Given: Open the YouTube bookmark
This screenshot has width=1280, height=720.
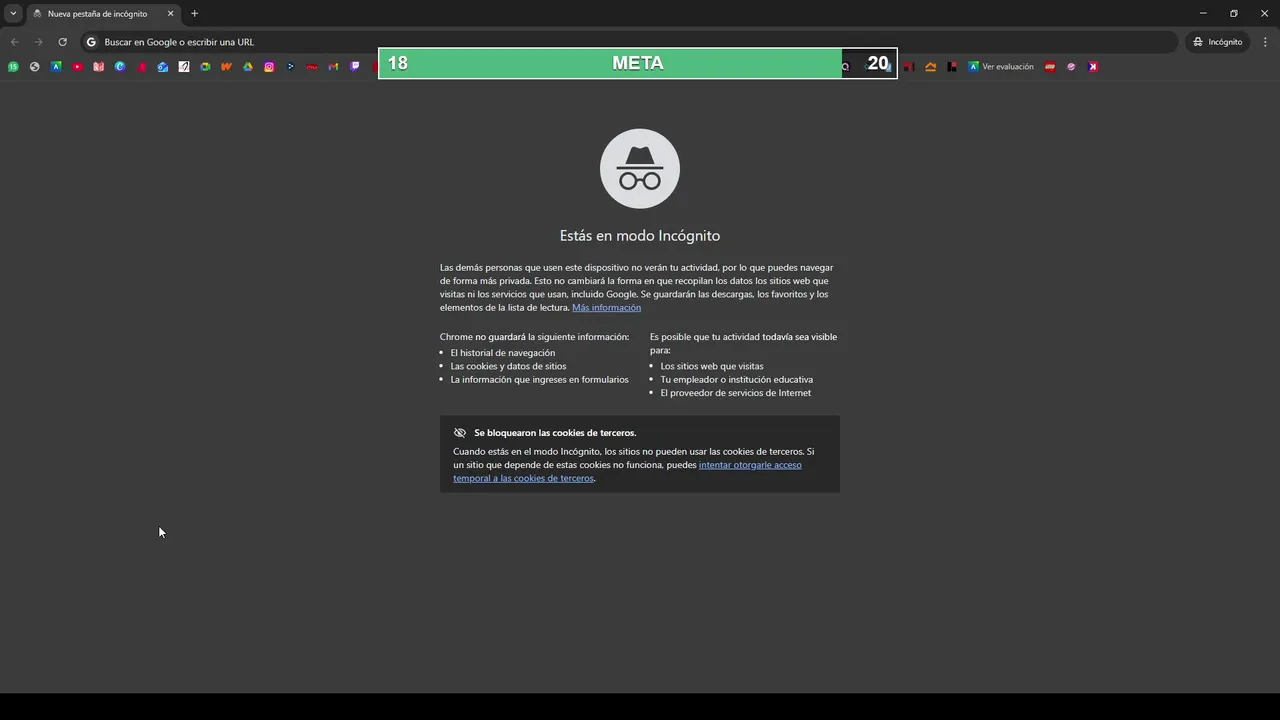Looking at the screenshot, I should [77, 67].
